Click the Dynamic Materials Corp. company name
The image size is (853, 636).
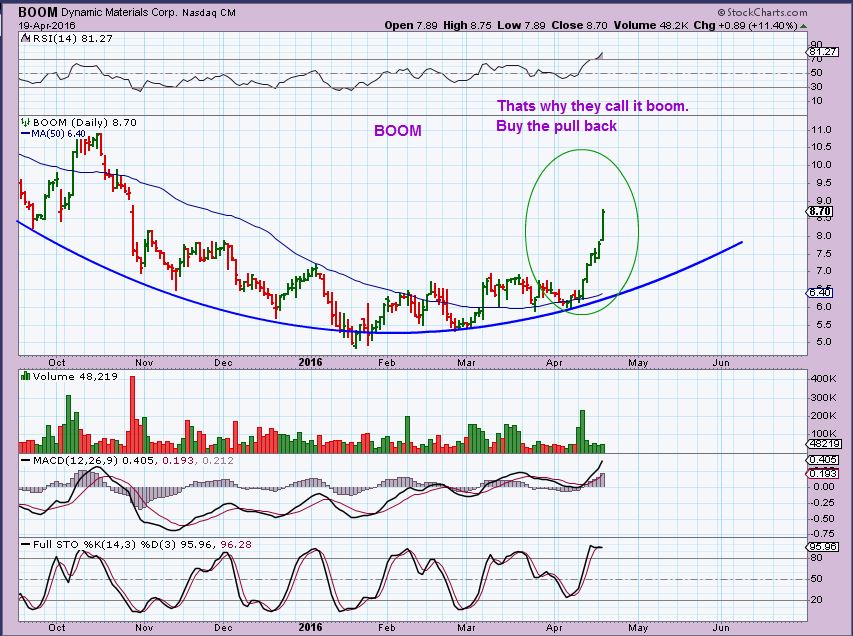point(119,13)
